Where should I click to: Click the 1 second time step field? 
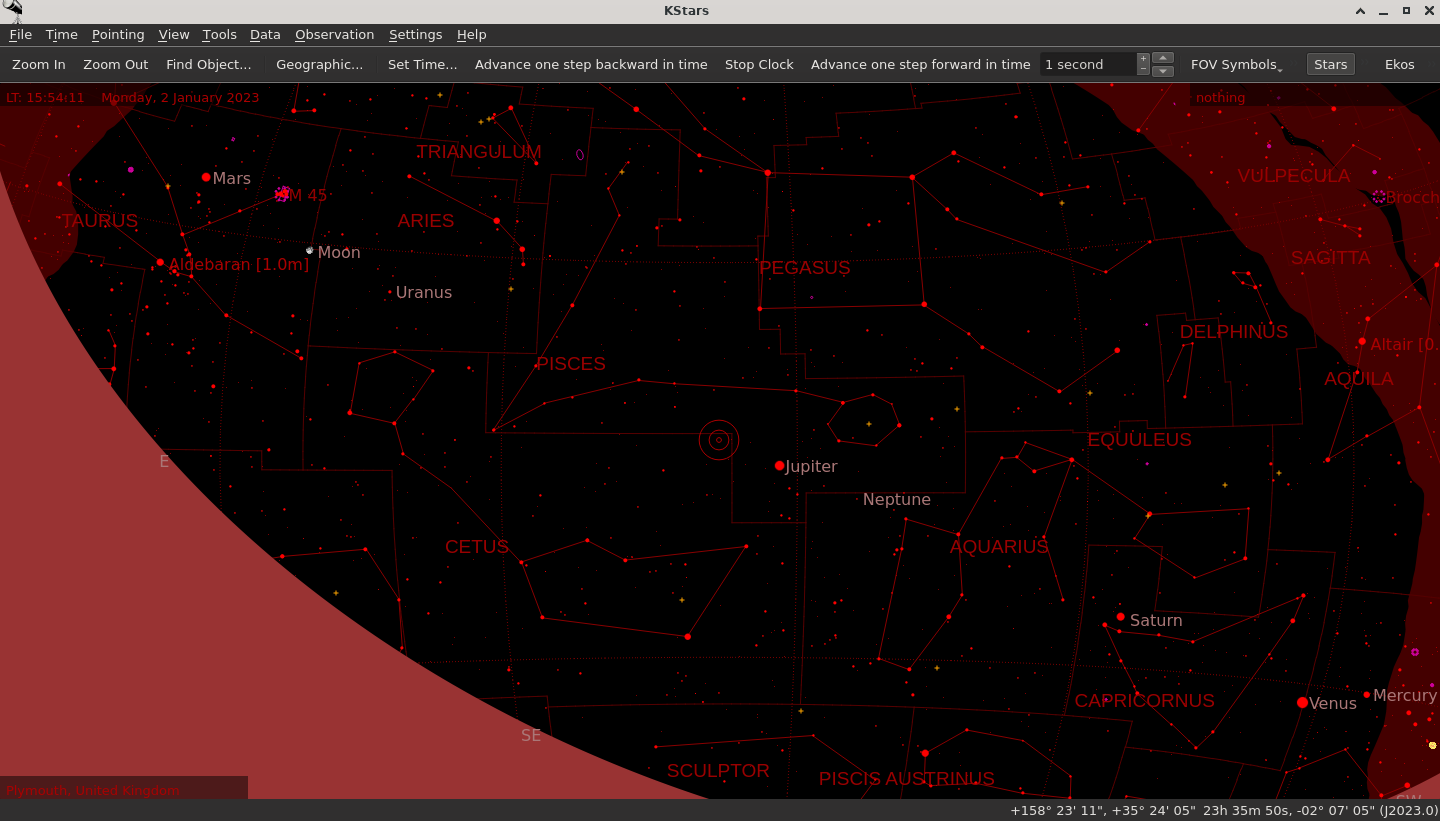[x=1087, y=64]
